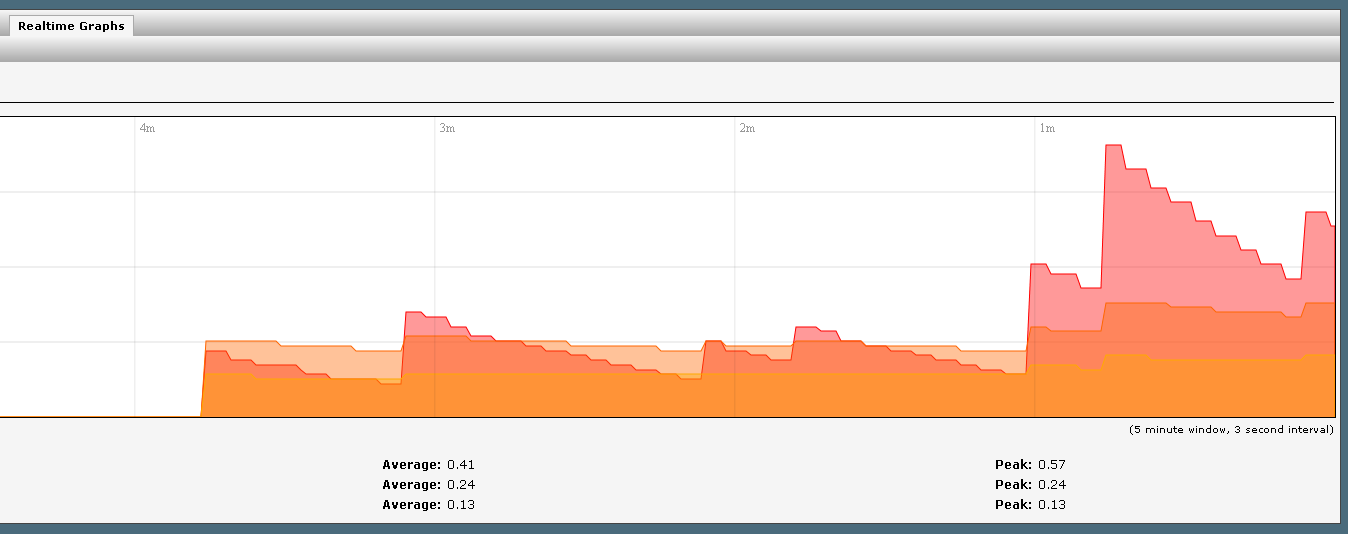1348x534 pixels.
Task: Select the 1m time marker label
Action: click(1047, 129)
